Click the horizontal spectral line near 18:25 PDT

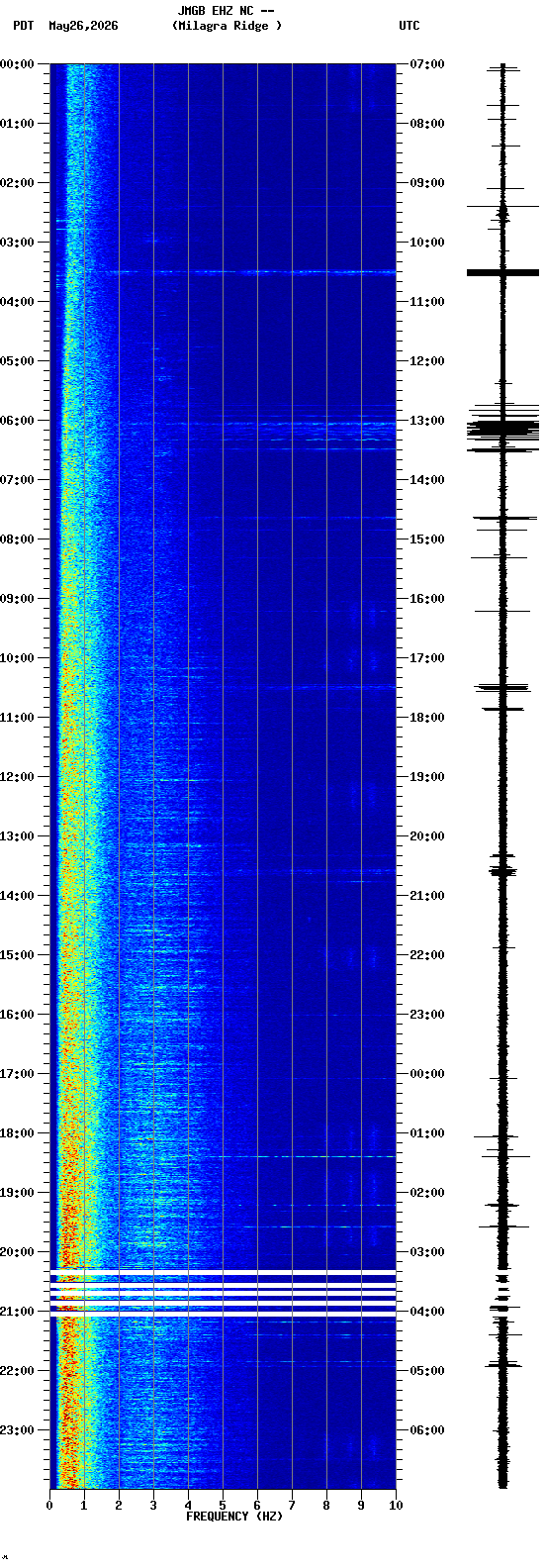tap(223, 1156)
